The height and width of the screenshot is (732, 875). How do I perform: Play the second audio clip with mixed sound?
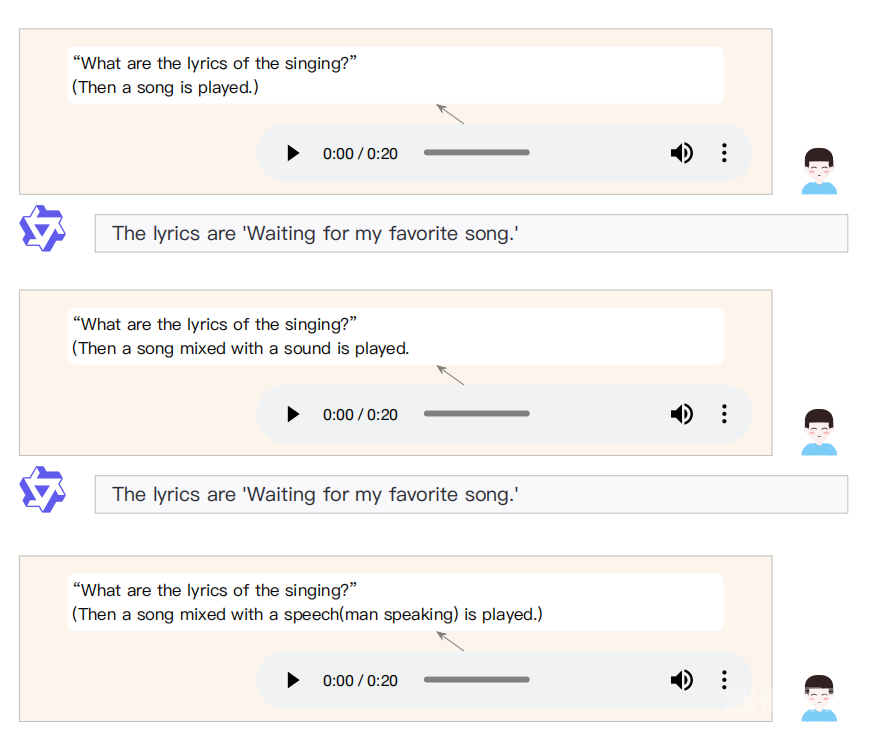[293, 414]
